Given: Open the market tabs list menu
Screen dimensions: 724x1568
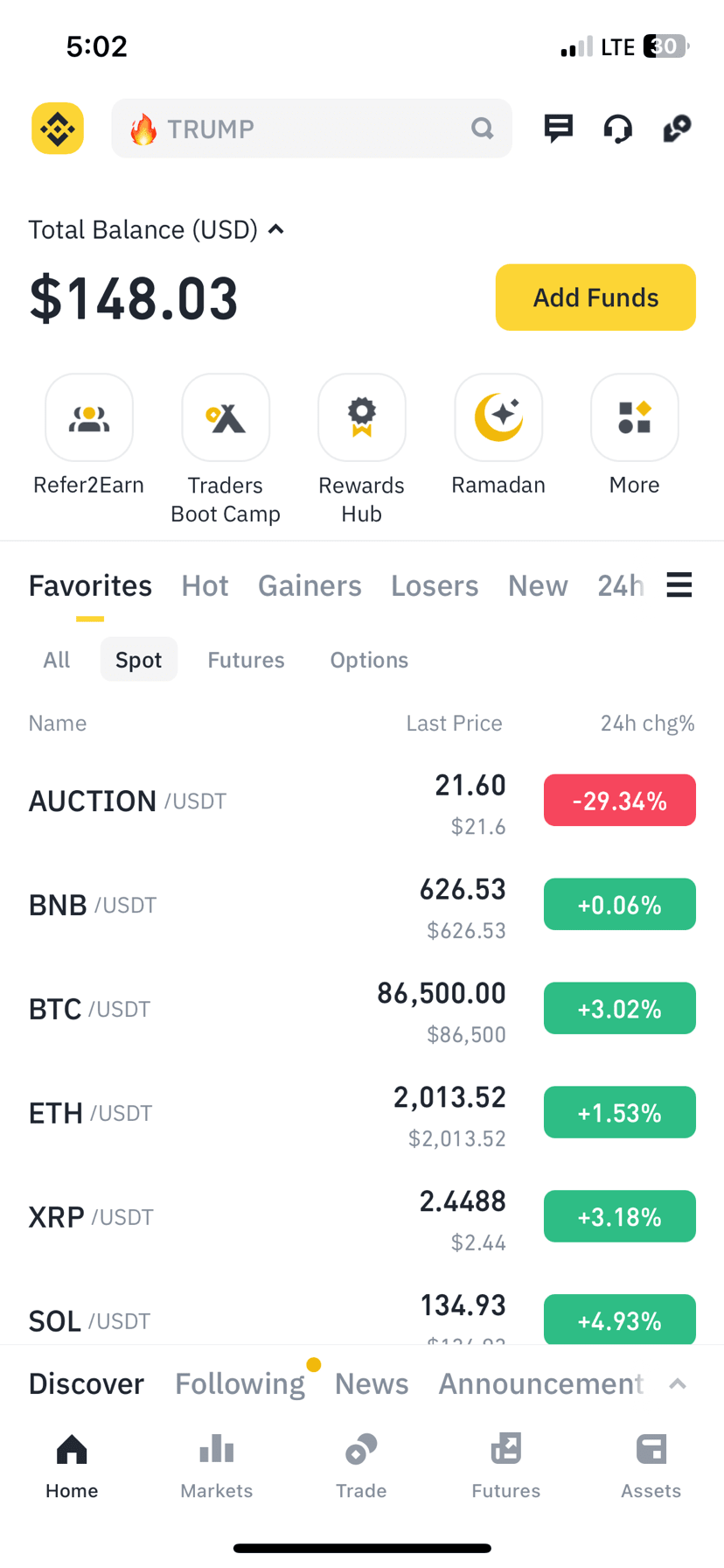Looking at the screenshot, I should click(x=679, y=584).
